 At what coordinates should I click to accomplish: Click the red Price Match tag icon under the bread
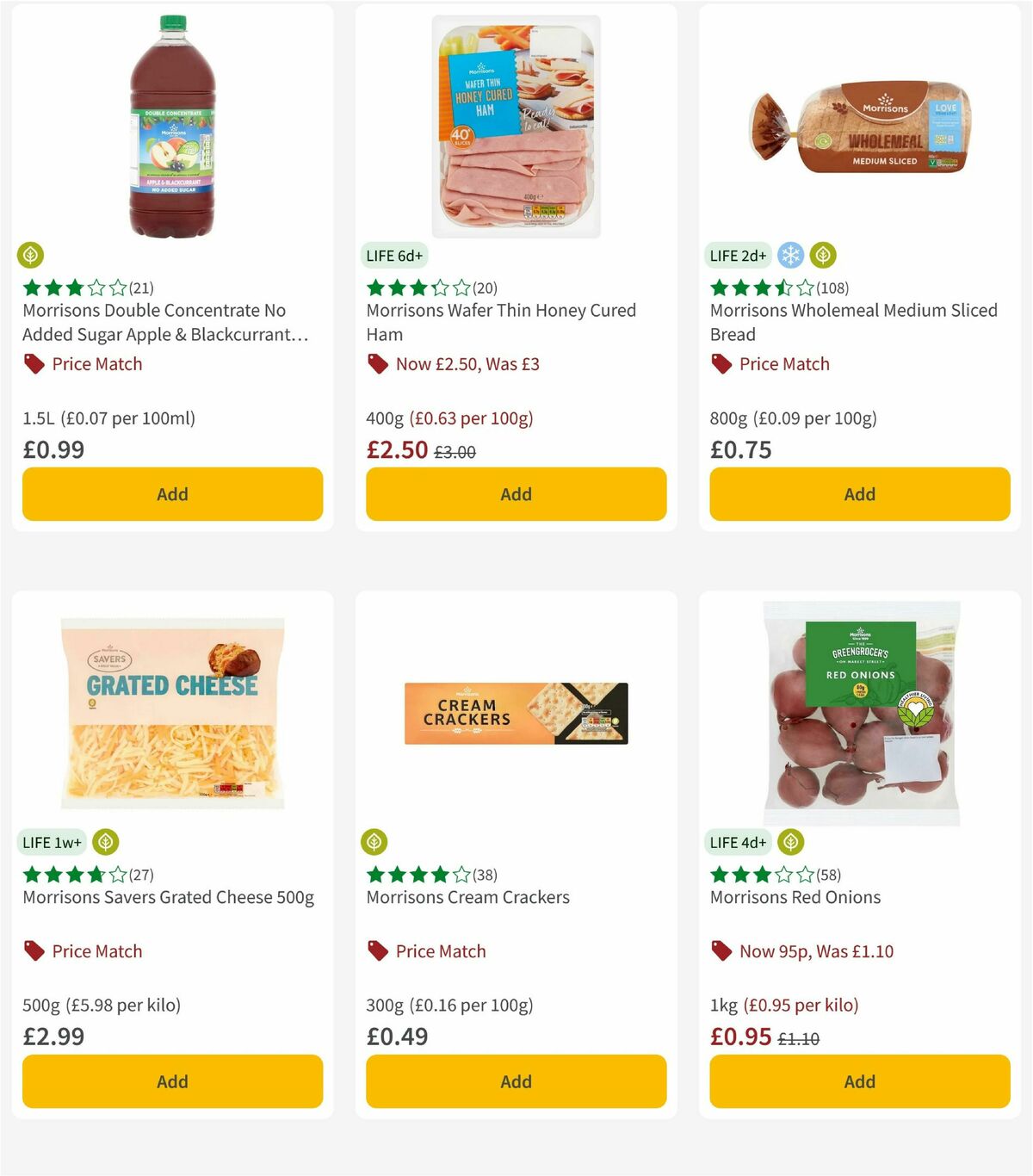pyautogui.click(x=721, y=364)
